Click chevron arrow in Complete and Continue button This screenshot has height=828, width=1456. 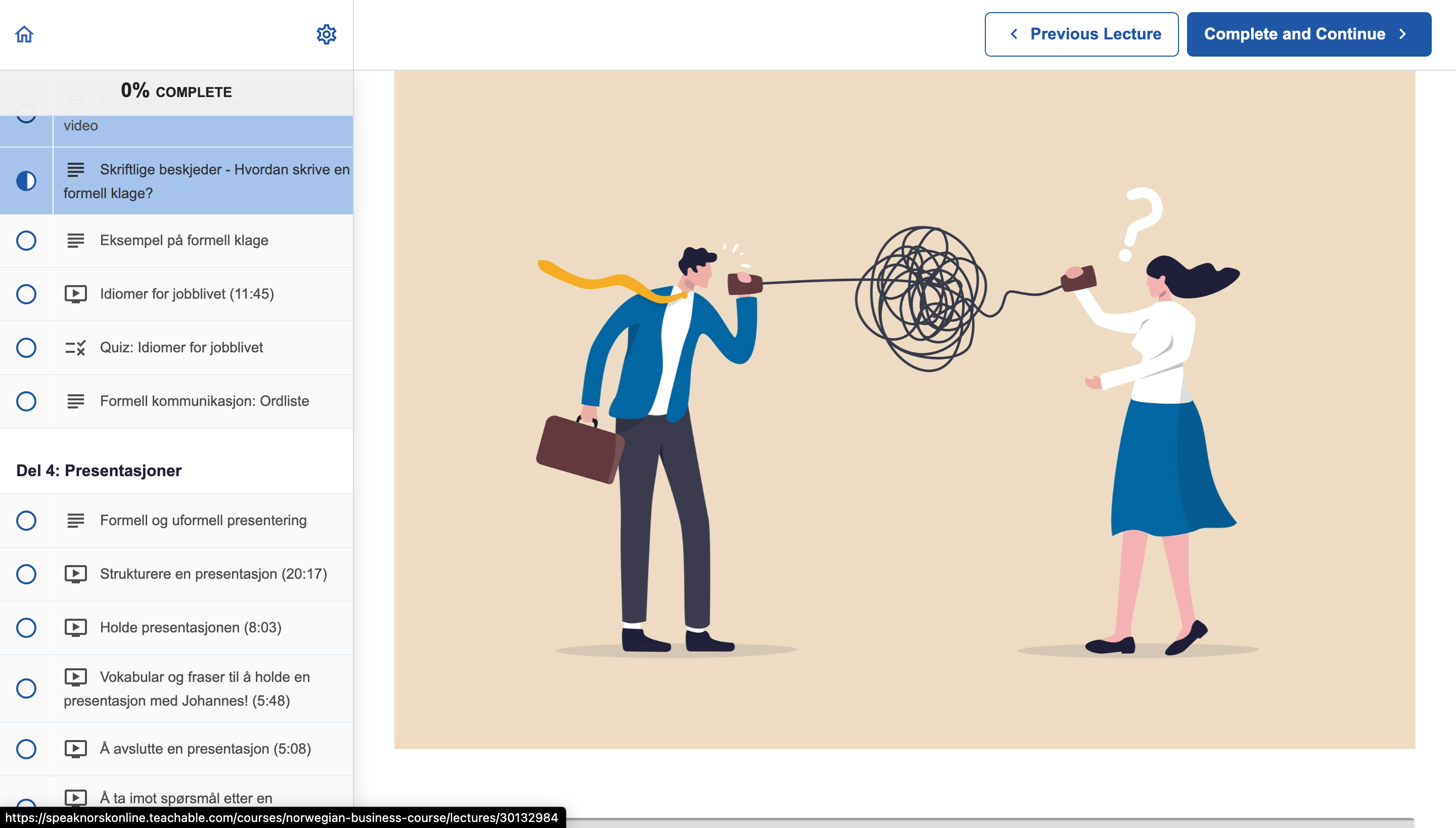pos(1403,34)
